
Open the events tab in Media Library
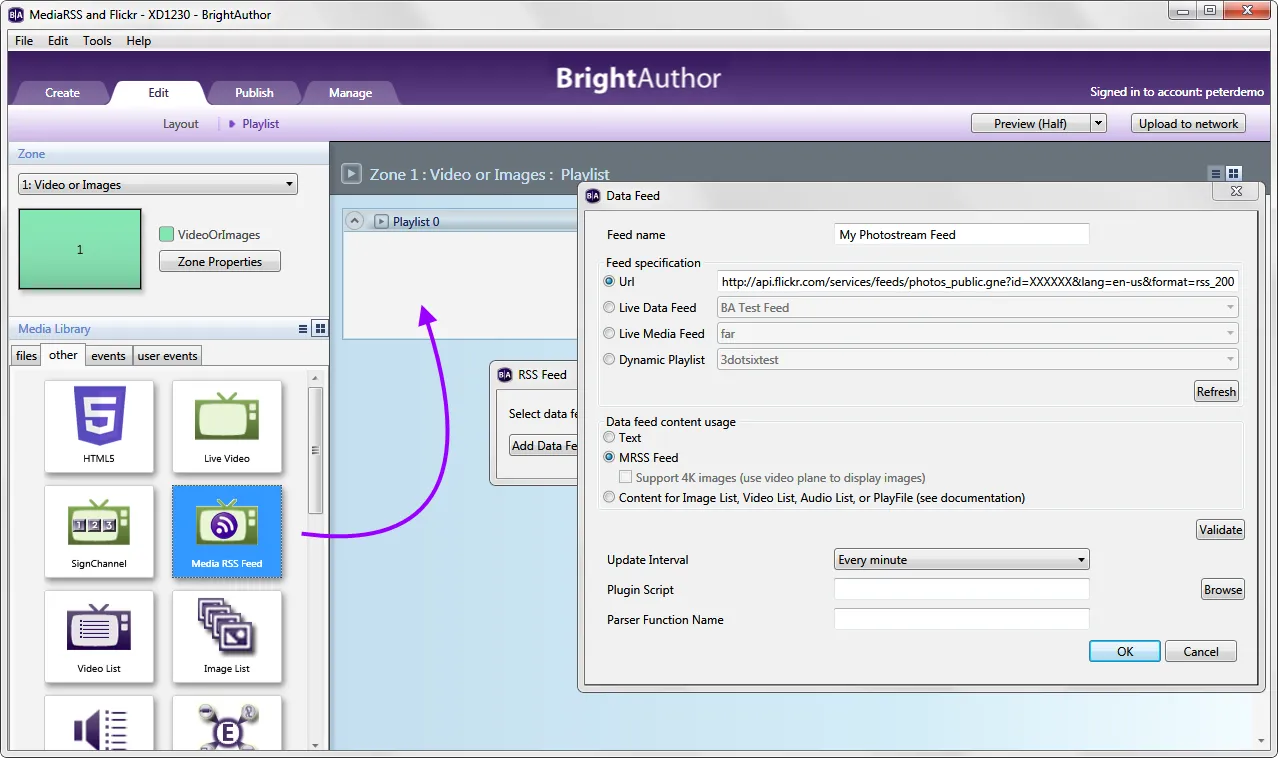(108, 356)
